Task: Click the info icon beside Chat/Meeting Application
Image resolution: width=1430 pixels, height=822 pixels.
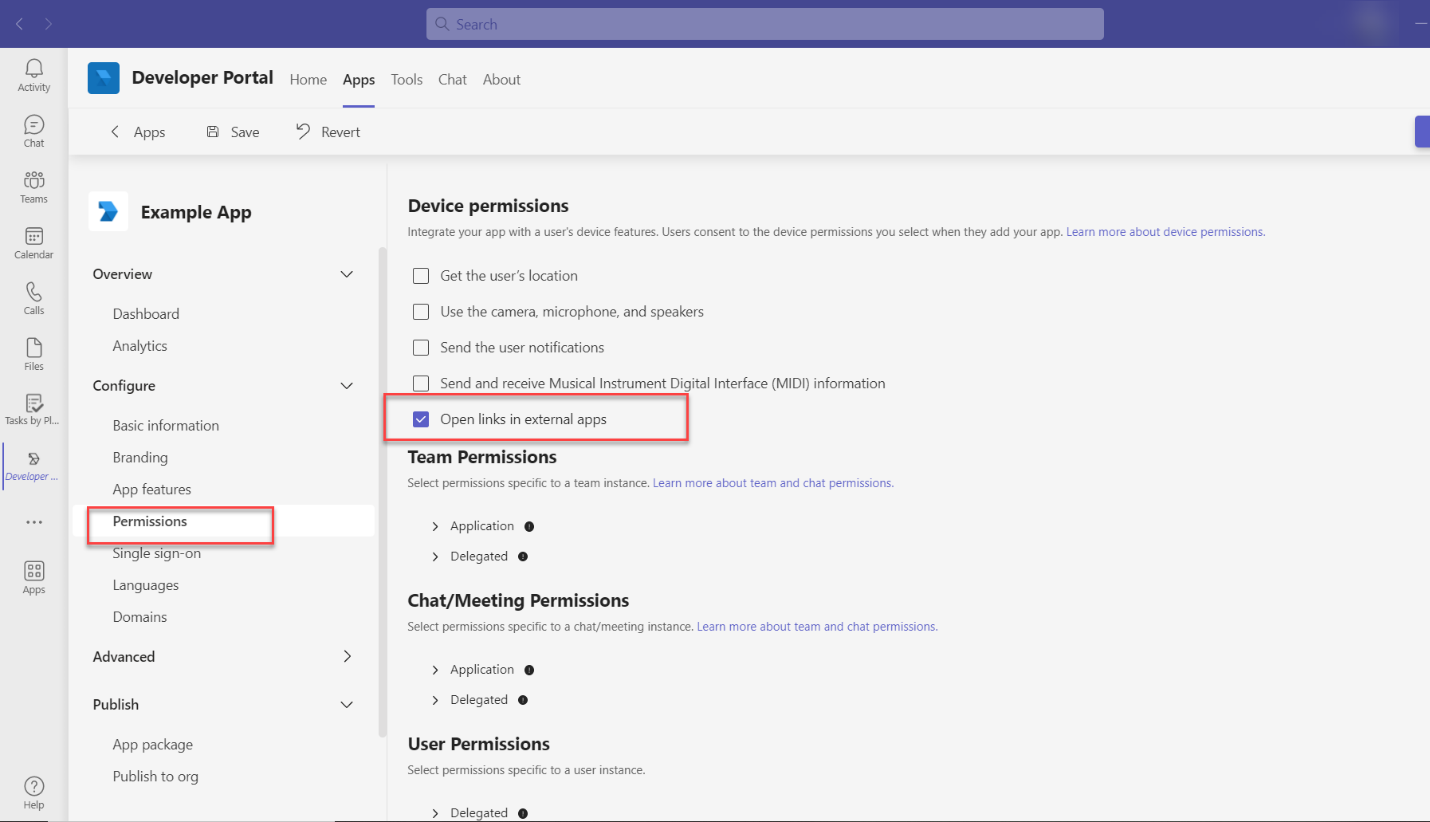Action: coord(529,670)
